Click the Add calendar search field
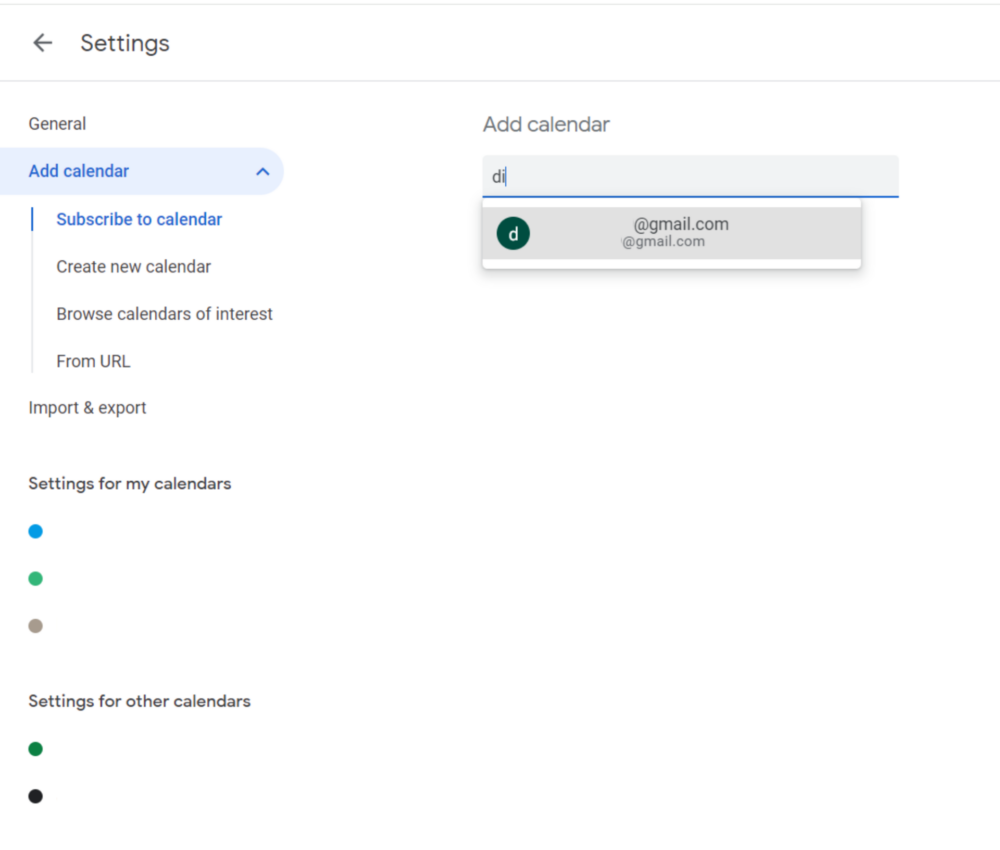1000x850 pixels. point(690,177)
